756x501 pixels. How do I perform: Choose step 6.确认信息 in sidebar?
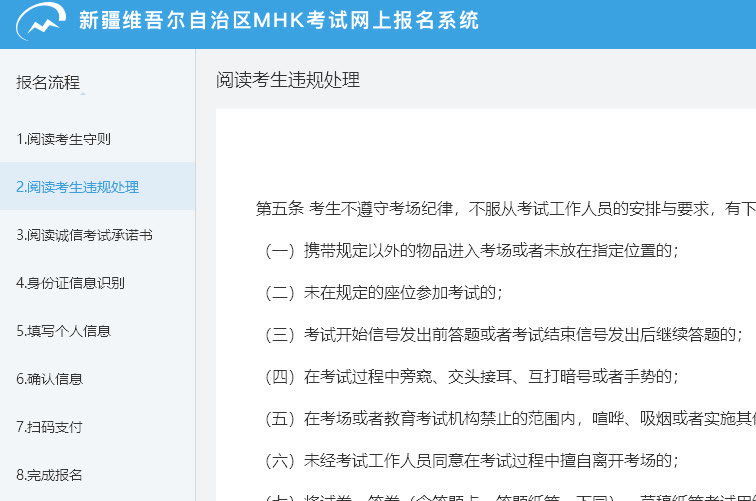(x=49, y=379)
